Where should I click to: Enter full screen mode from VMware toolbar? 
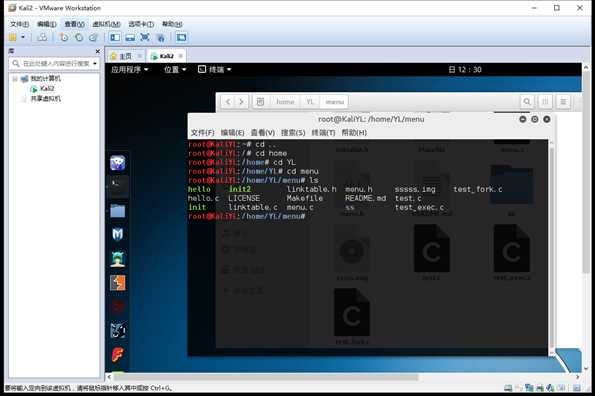pyautogui.click(x=145, y=37)
